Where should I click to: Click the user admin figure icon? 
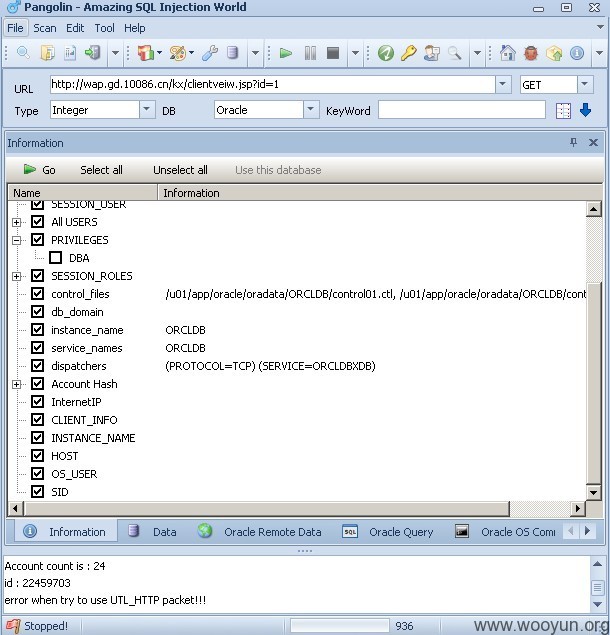pos(432,53)
